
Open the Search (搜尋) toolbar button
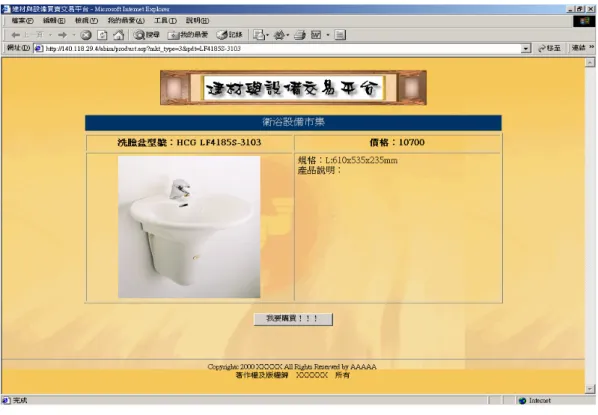[147, 35]
